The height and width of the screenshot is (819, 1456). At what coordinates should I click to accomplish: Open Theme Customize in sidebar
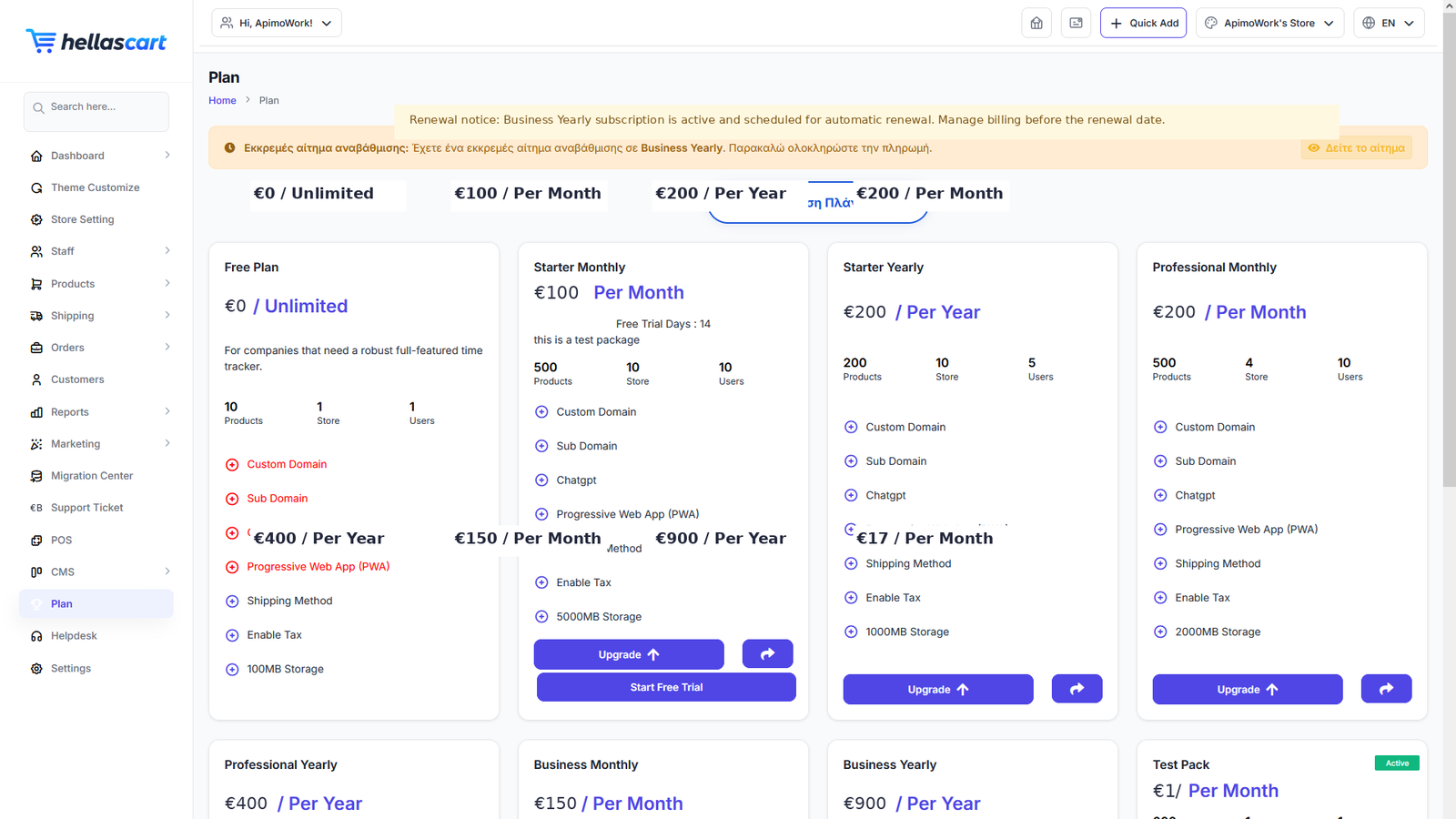point(96,187)
